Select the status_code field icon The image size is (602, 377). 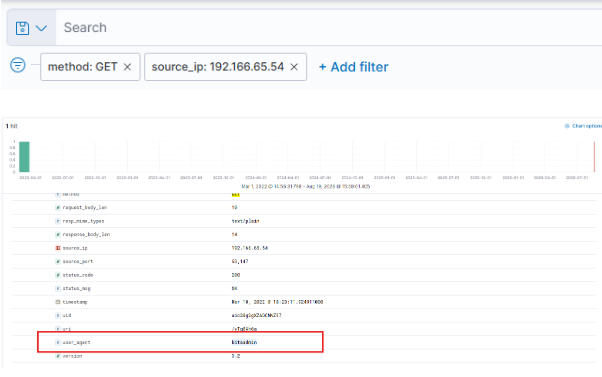[x=58, y=275]
